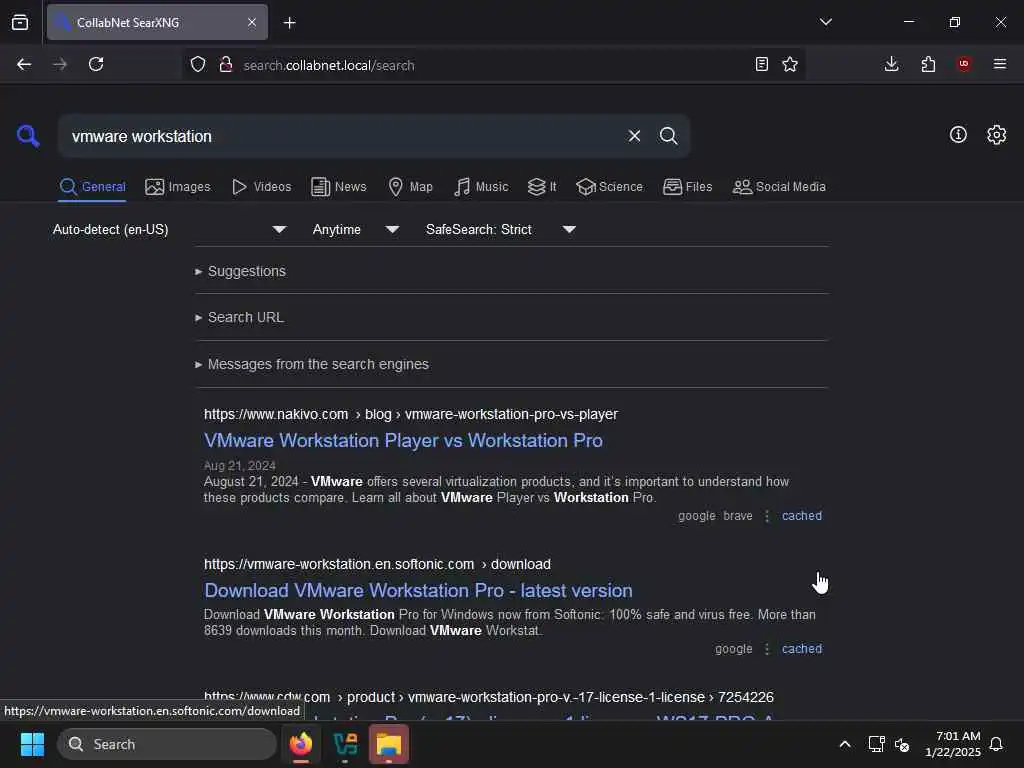Reload the page

tap(96, 64)
